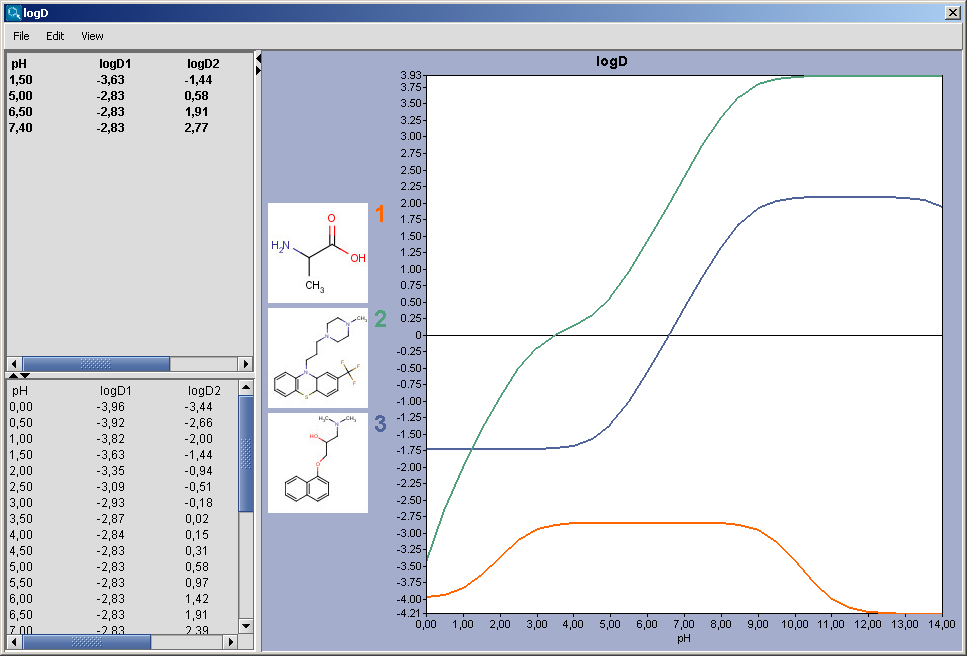This screenshot has width=967, height=656.
Task: Expand left panel with the right splitter arrow
Action: (258, 70)
